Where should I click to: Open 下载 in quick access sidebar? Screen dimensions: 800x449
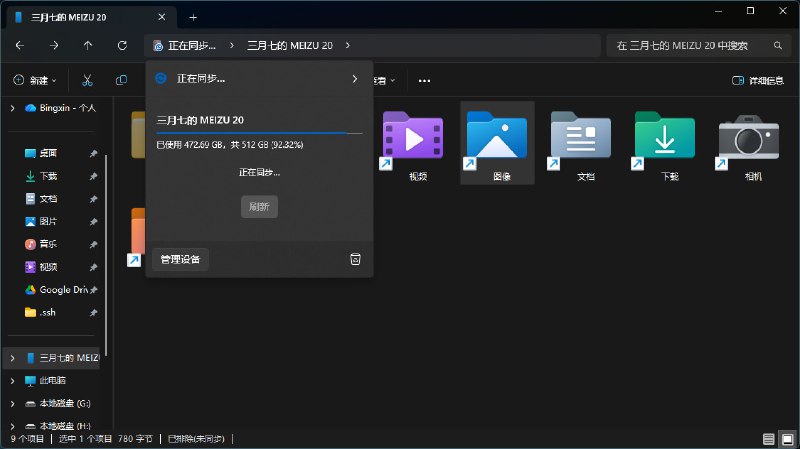41,176
